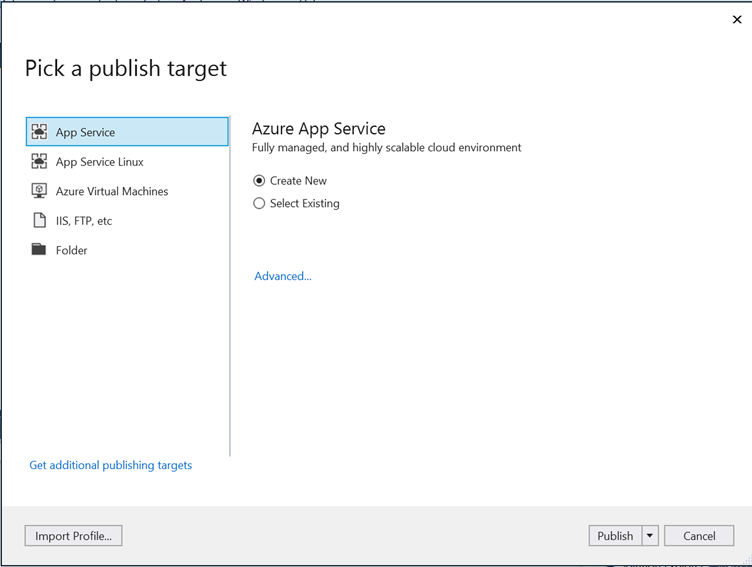Click the App Service Linux icon
The height and width of the screenshot is (567, 752).
click(39, 161)
